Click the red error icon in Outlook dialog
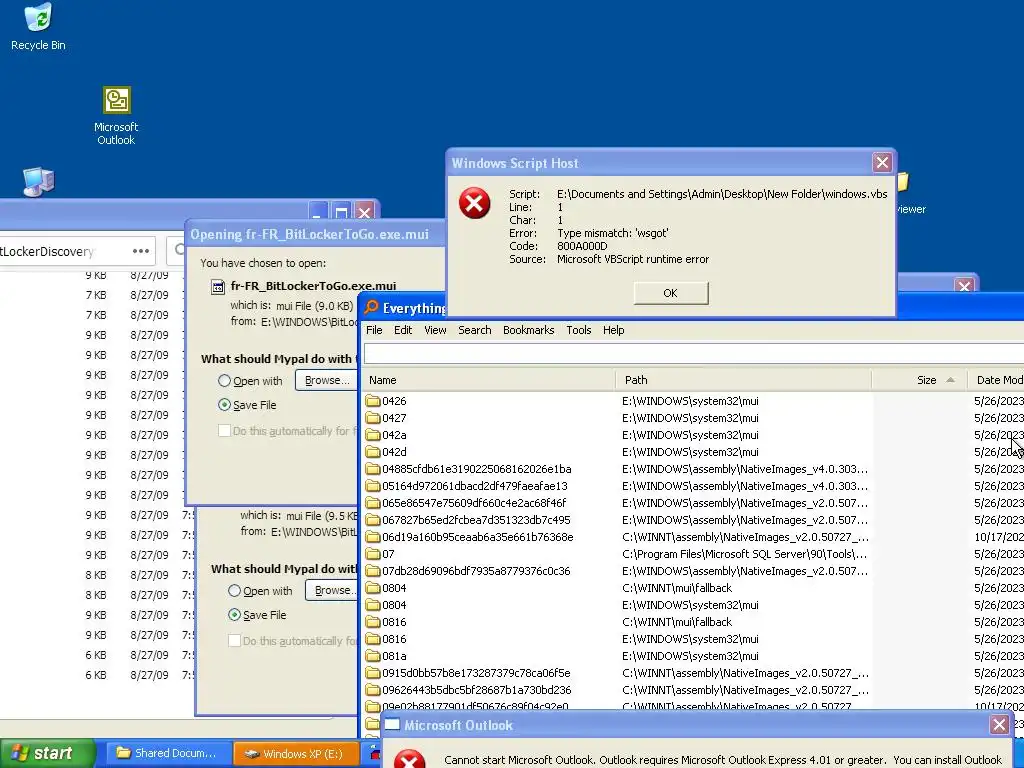Image resolution: width=1024 pixels, height=768 pixels. click(409, 760)
